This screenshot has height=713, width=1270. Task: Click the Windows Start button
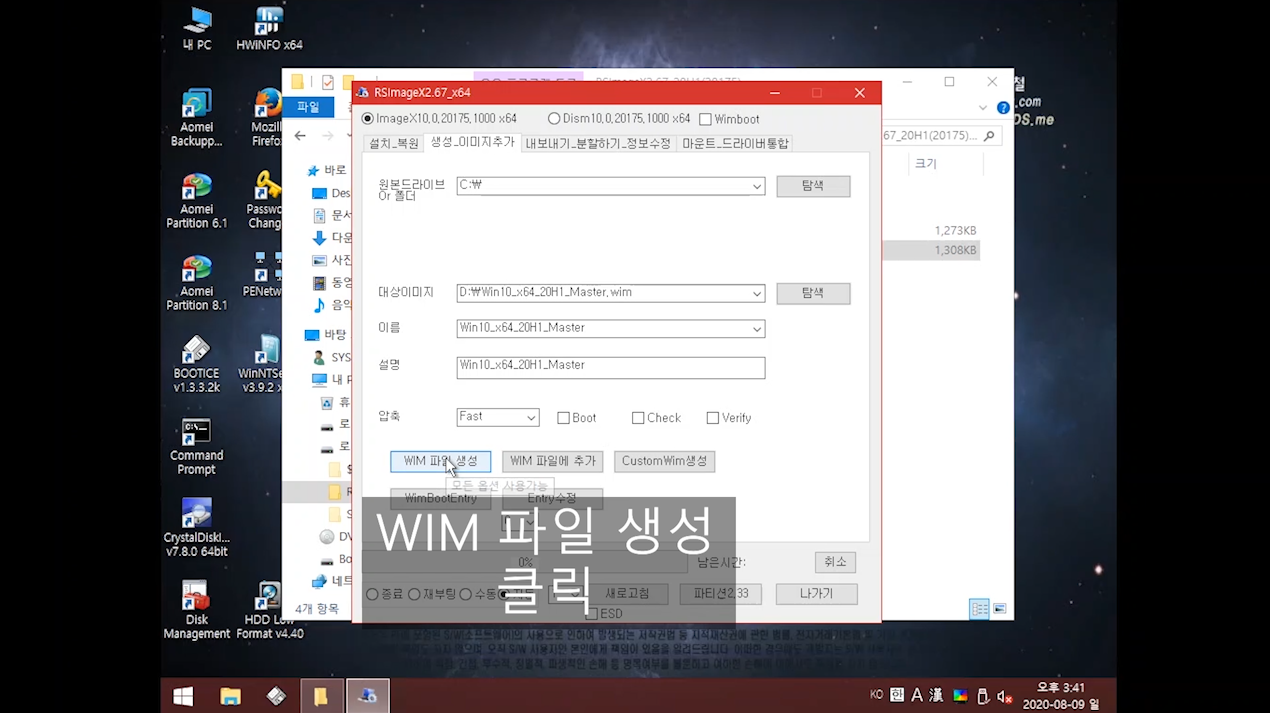coord(183,696)
